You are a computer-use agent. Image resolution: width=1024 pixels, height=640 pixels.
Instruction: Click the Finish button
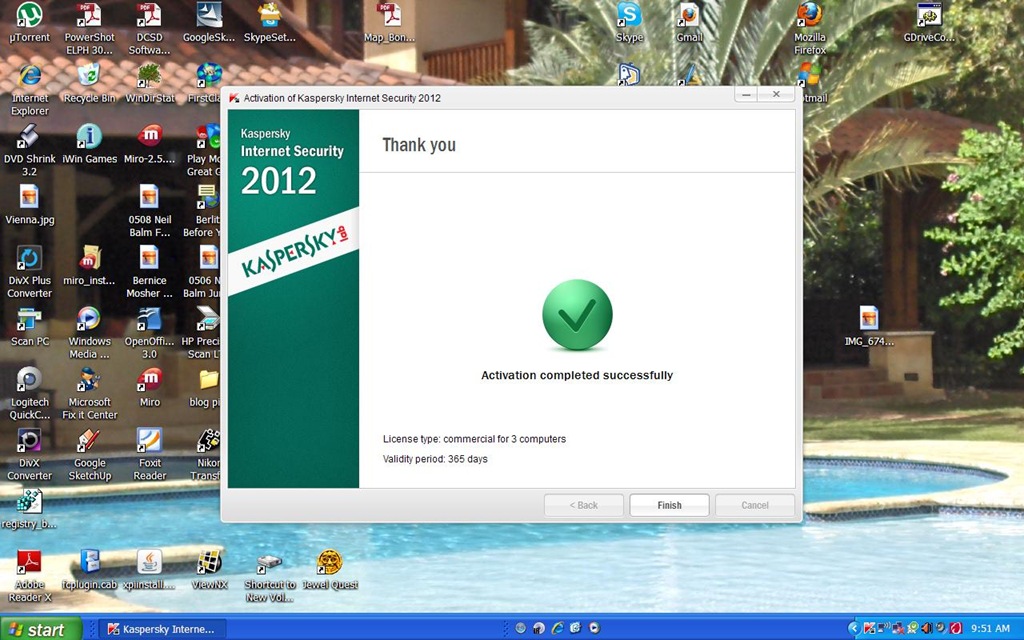pos(669,505)
